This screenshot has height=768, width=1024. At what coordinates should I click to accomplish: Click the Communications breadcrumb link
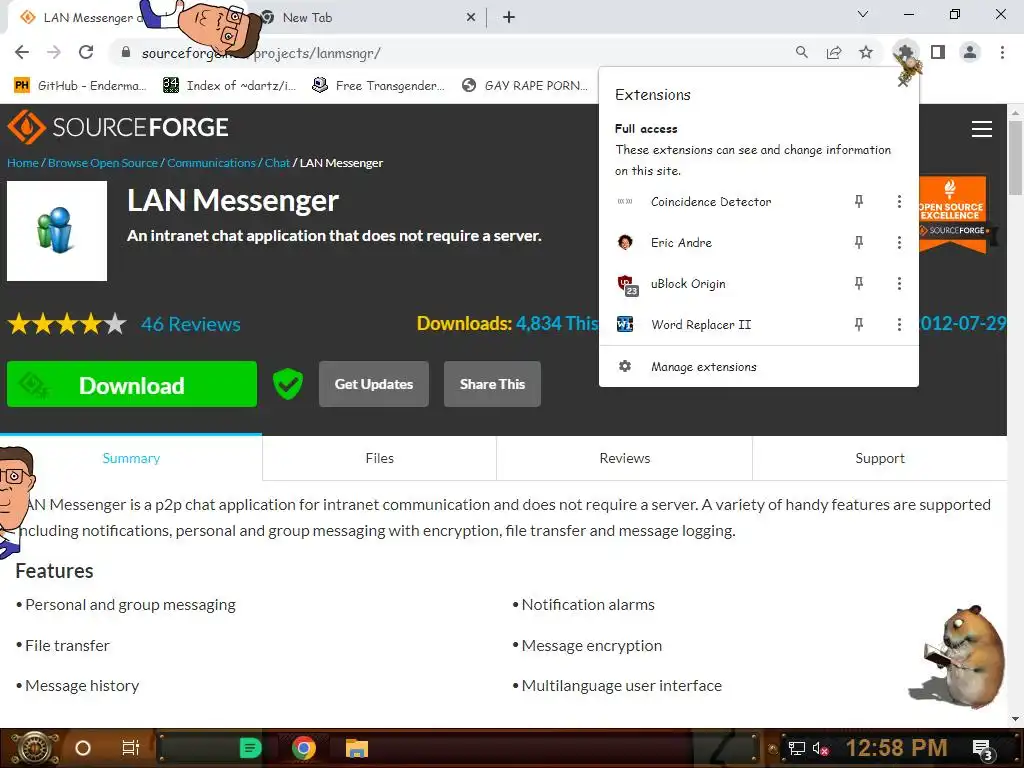coord(211,163)
